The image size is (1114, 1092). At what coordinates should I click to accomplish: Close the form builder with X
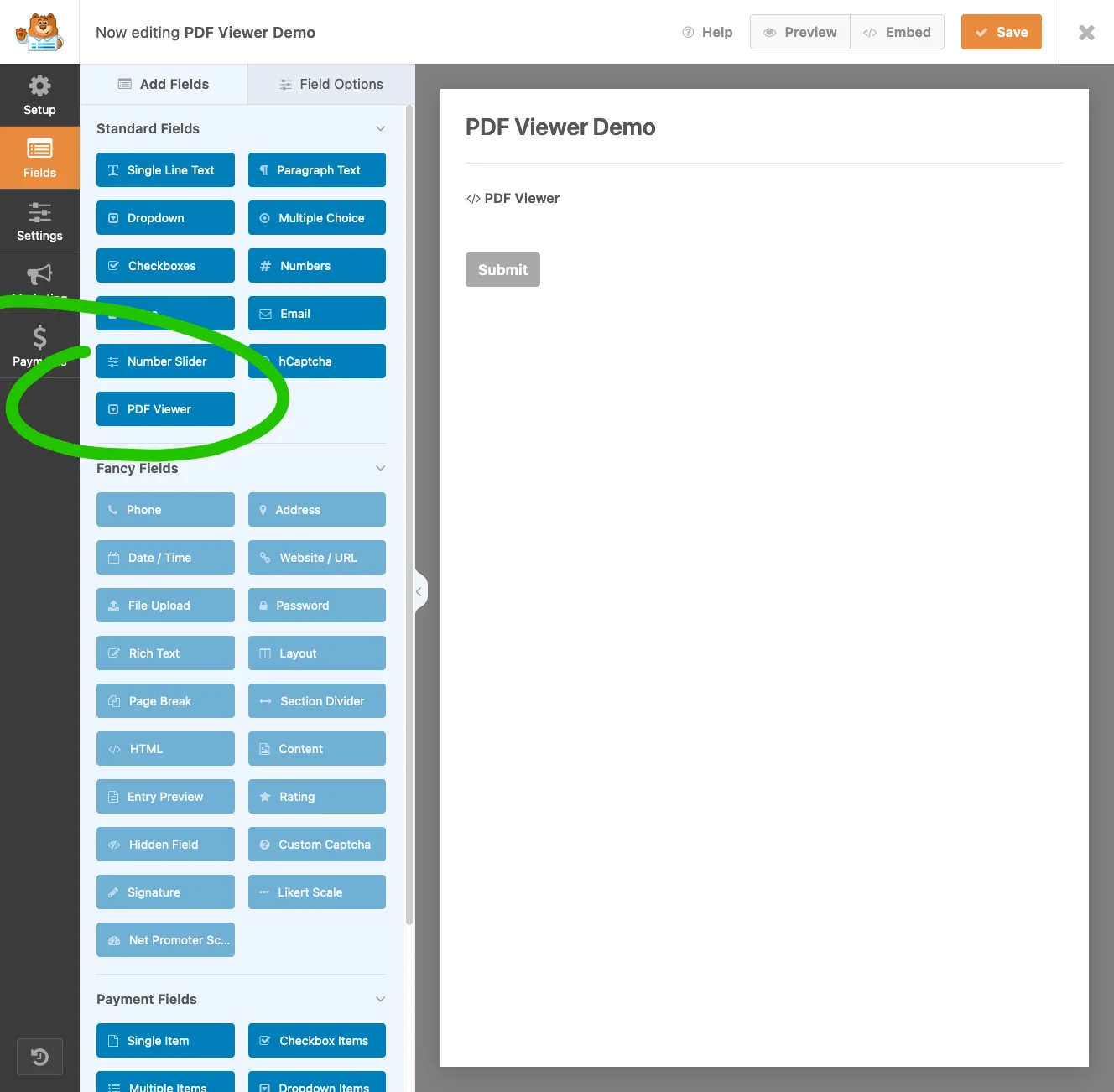pos(1086,32)
